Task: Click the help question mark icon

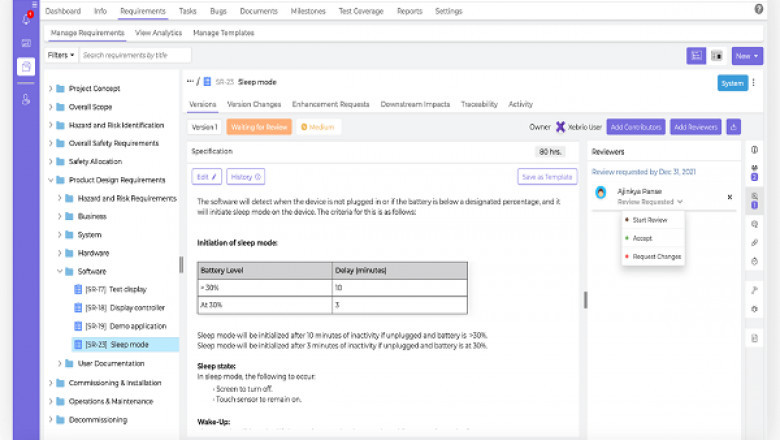Action: pos(759,9)
